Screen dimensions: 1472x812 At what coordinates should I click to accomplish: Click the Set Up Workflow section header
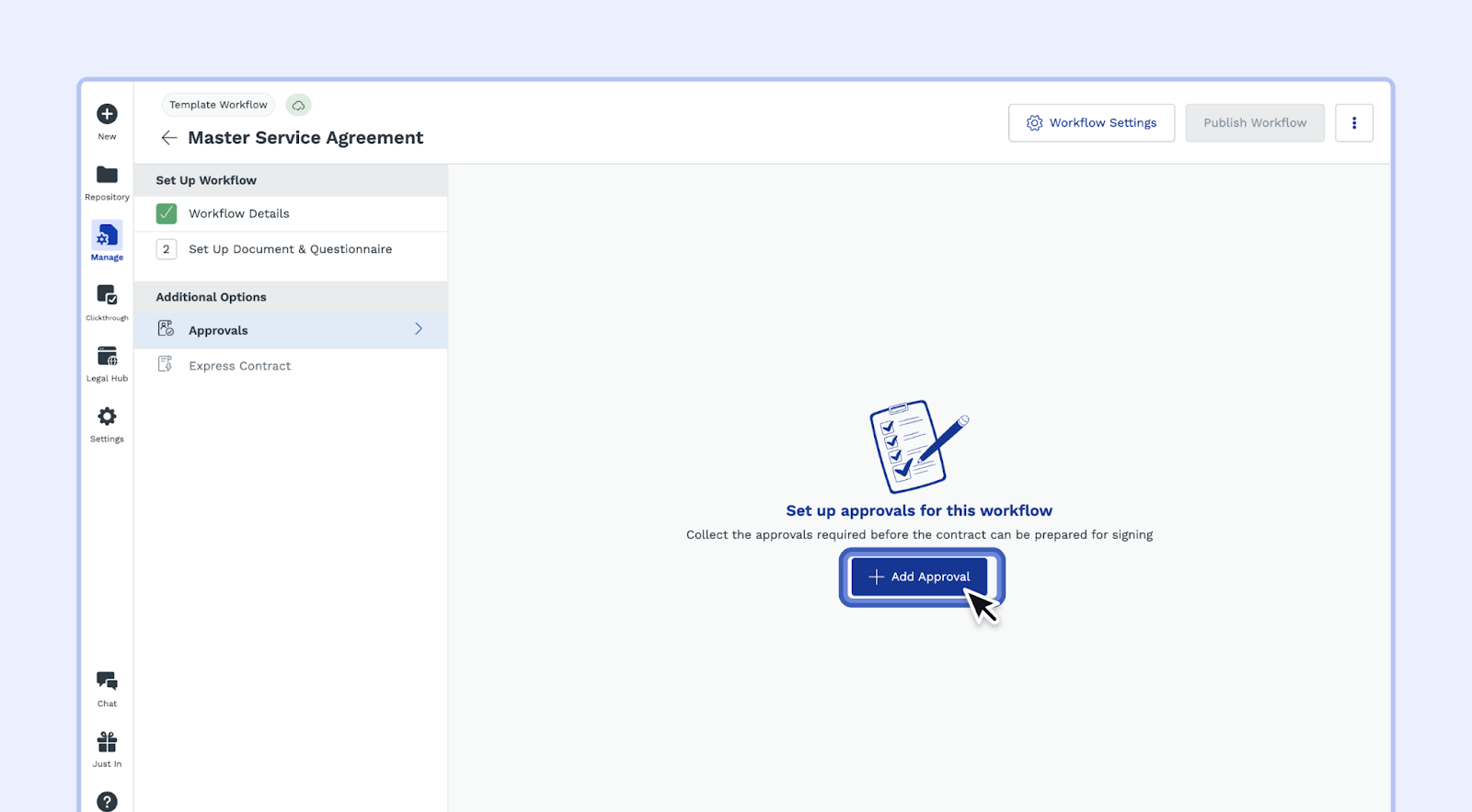291,180
